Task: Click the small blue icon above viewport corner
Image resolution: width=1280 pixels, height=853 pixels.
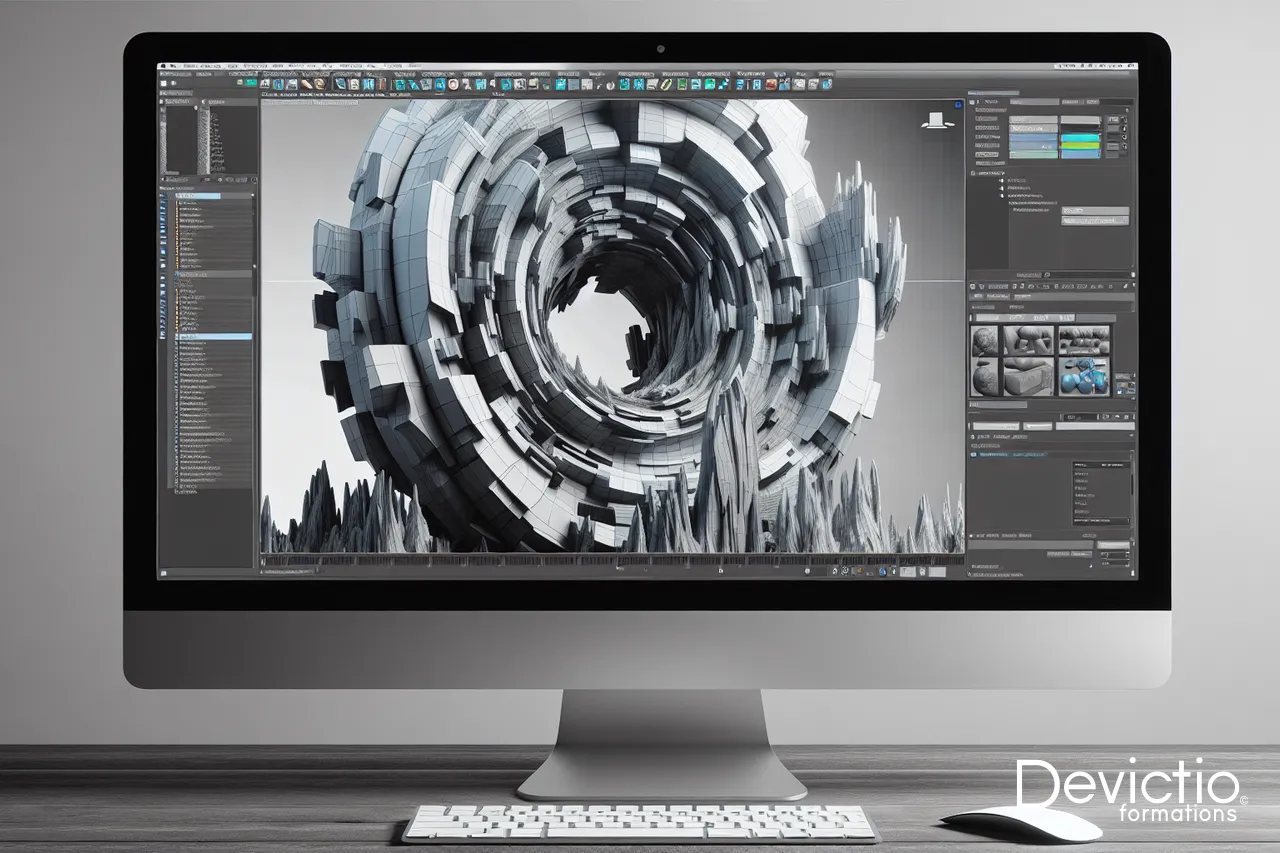Action: point(957,103)
